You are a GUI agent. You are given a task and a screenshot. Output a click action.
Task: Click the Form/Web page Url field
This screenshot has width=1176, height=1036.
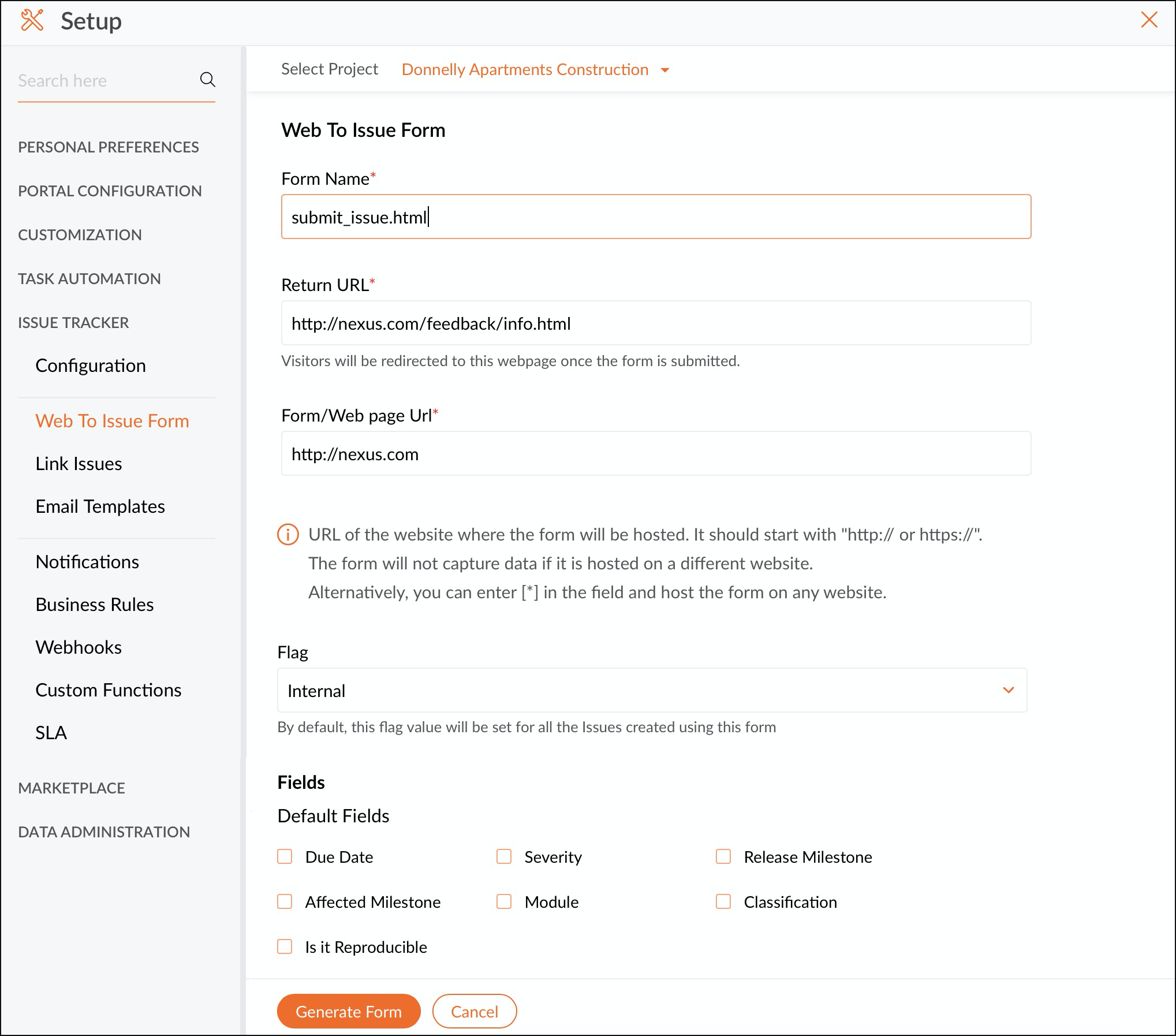click(x=656, y=454)
